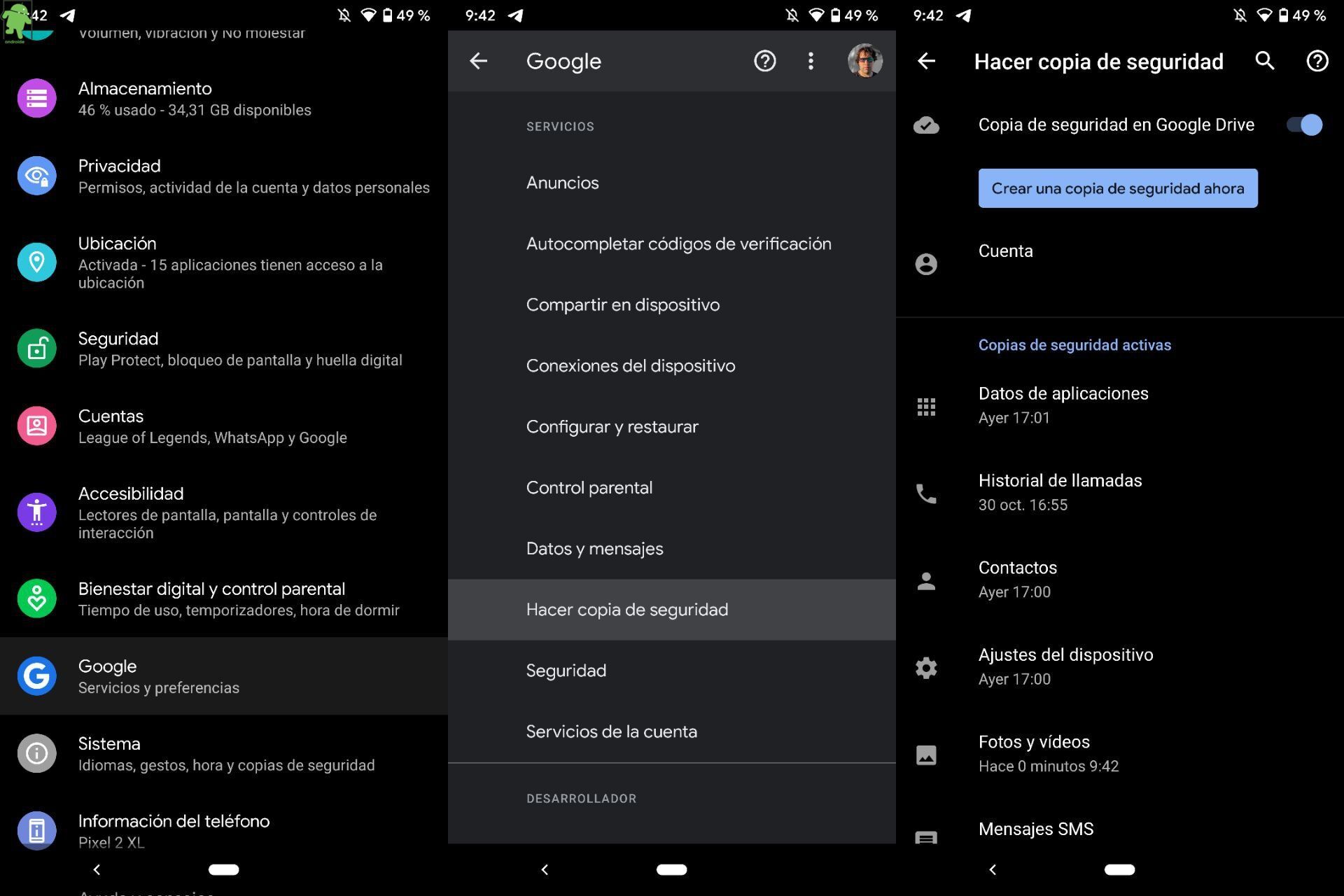Toggle Copia de seguridad en Google Drive

coord(1304,125)
